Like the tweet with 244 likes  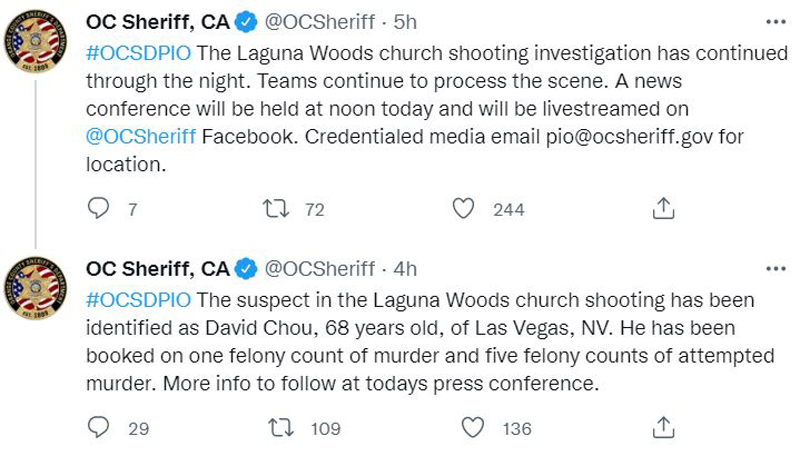click(463, 209)
